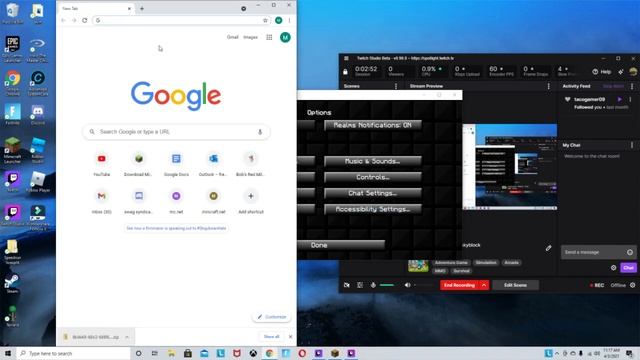
Task: Expand the arrow beside End Recording
Action: (484, 285)
